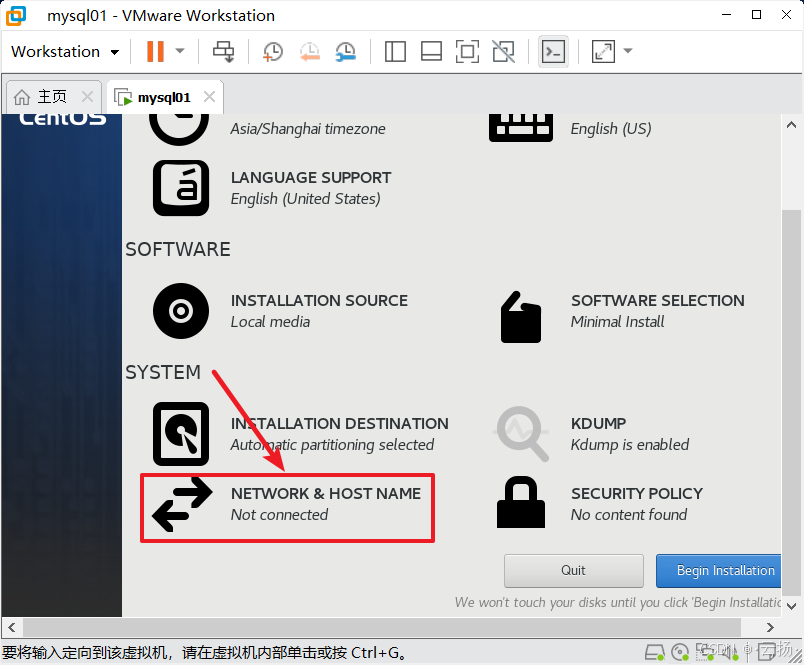The image size is (804, 665).
Task: Click the Unity mode icon
Action: tap(504, 51)
